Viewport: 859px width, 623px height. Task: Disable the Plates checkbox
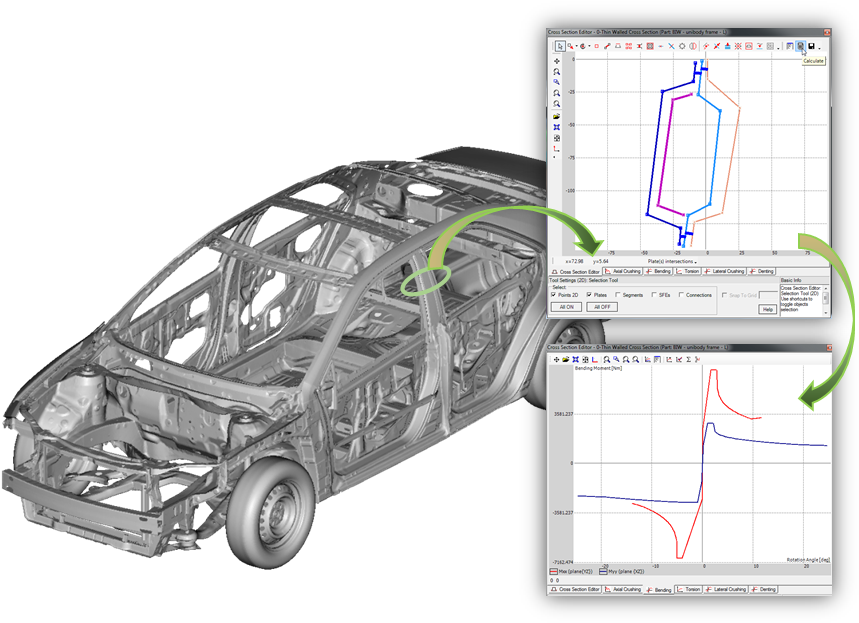click(590, 294)
